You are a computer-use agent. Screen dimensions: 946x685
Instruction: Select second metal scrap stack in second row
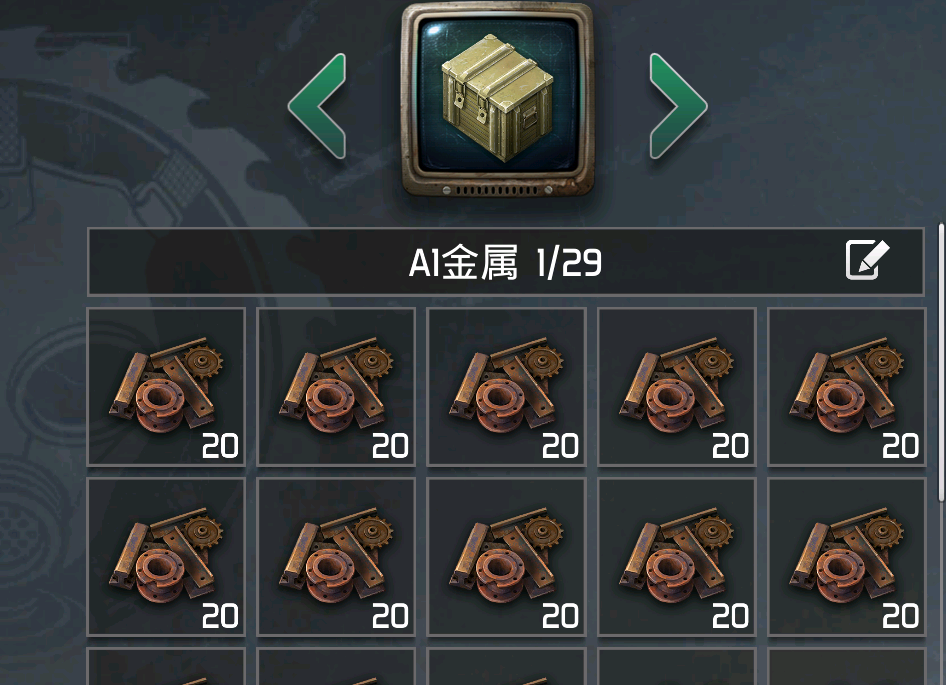click(336, 557)
